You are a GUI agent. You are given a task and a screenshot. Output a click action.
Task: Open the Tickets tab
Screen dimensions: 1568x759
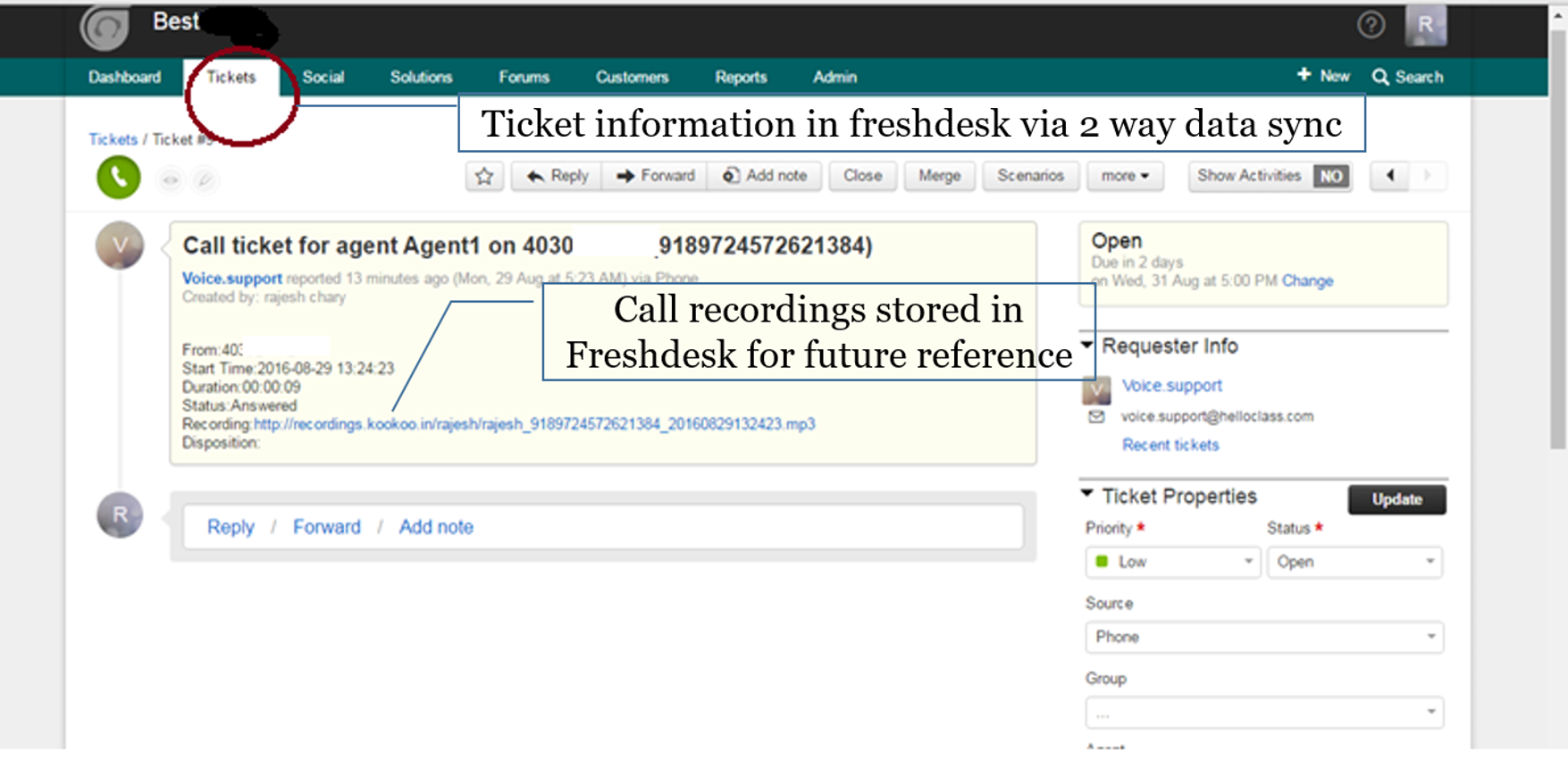231,77
